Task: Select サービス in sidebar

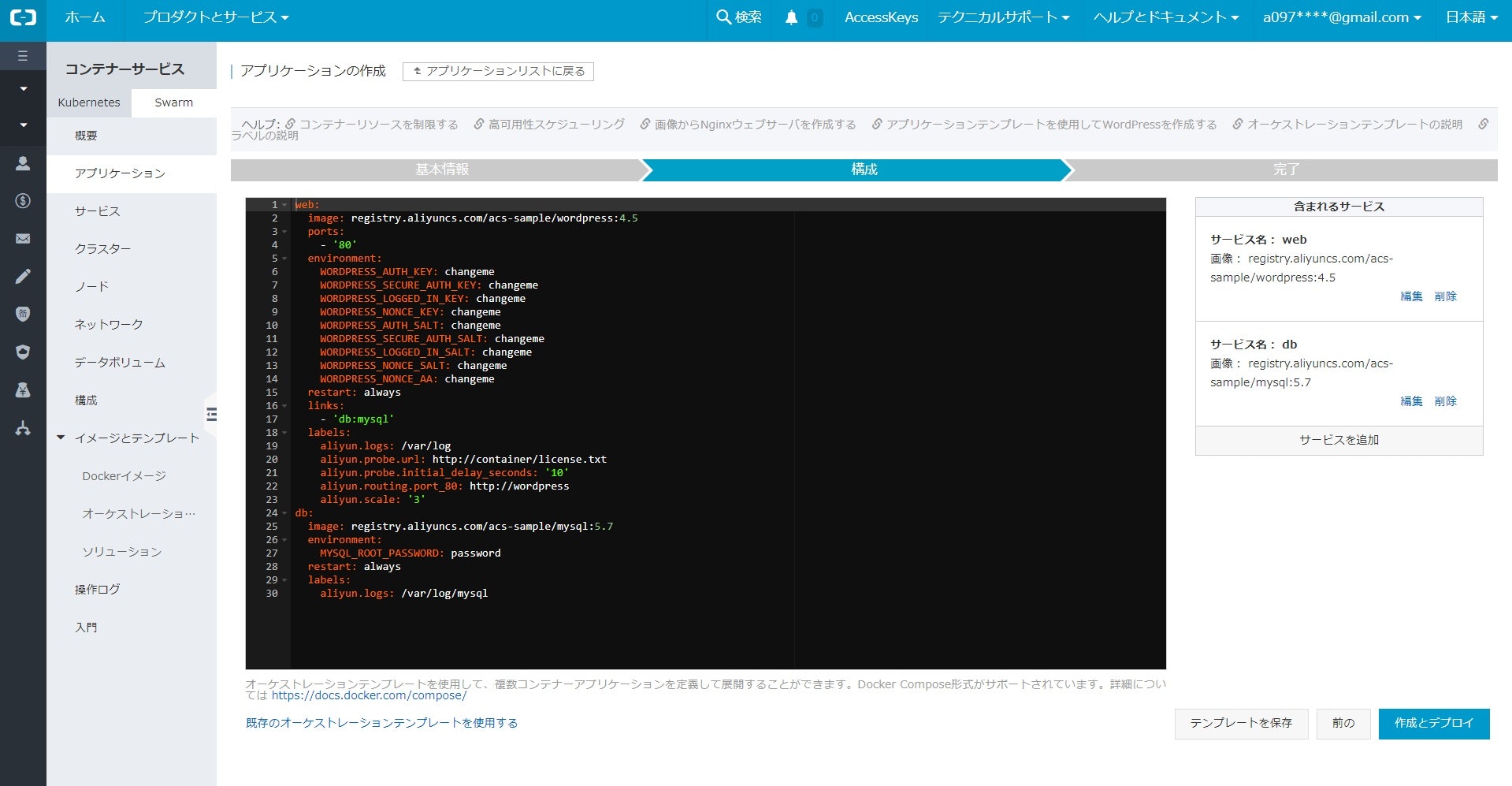Action: (x=132, y=211)
